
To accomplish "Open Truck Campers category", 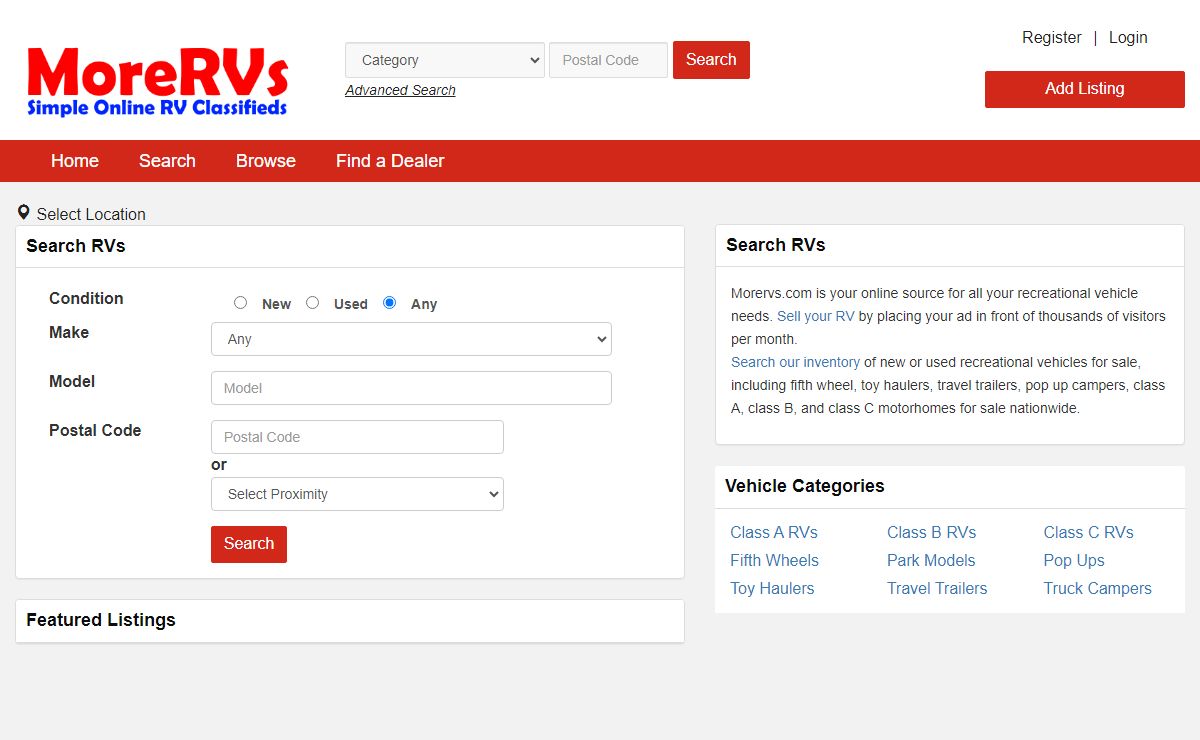I will click(1097, 588).
